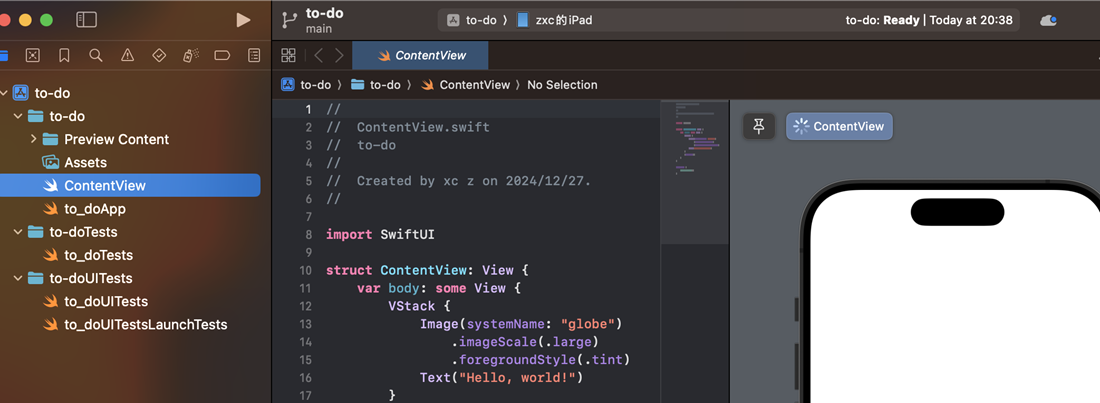Toggle the navigator sidebar panel

[x=86, y=20]
